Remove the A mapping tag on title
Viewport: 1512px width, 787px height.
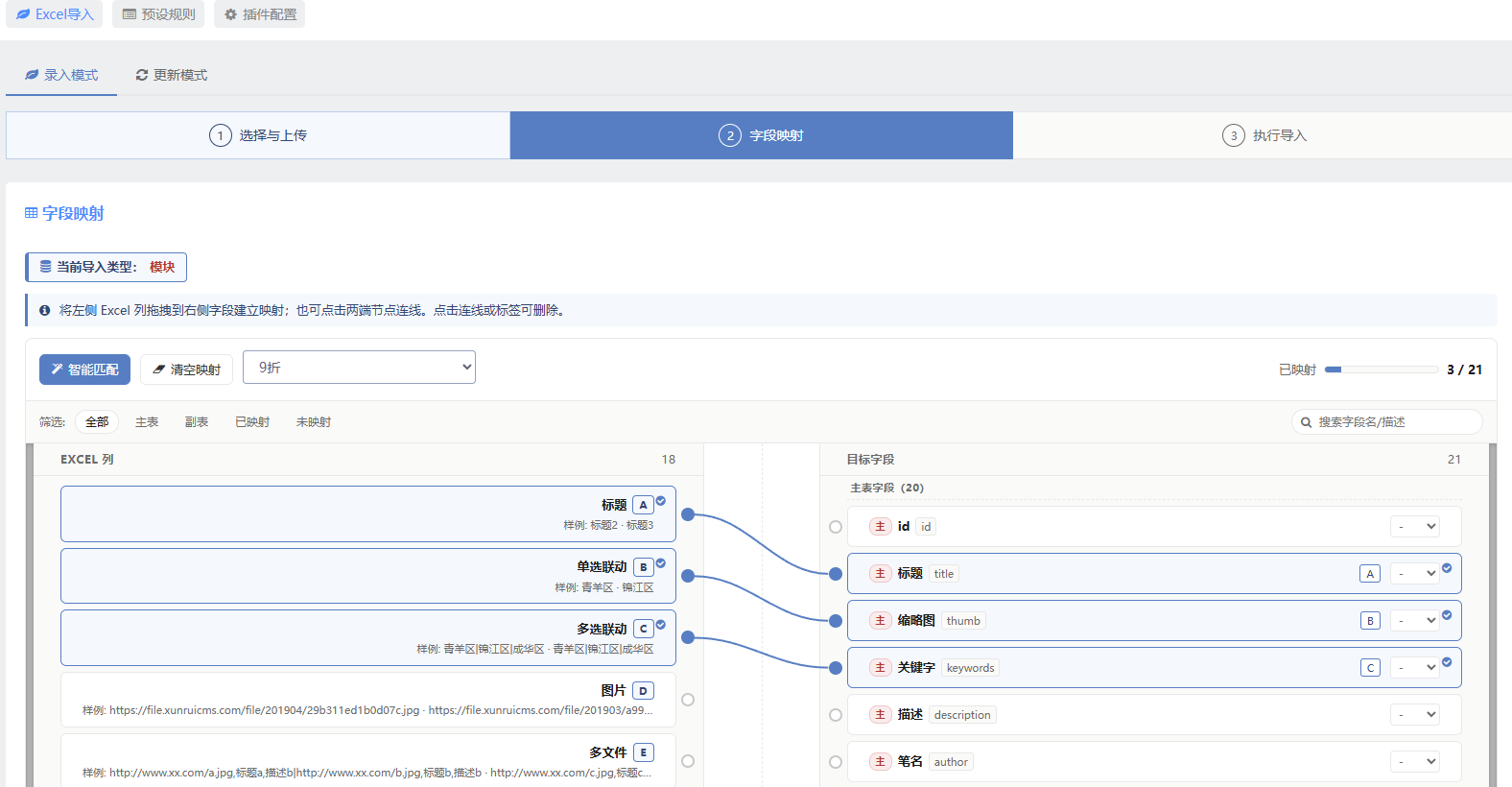pos(1370,574)
